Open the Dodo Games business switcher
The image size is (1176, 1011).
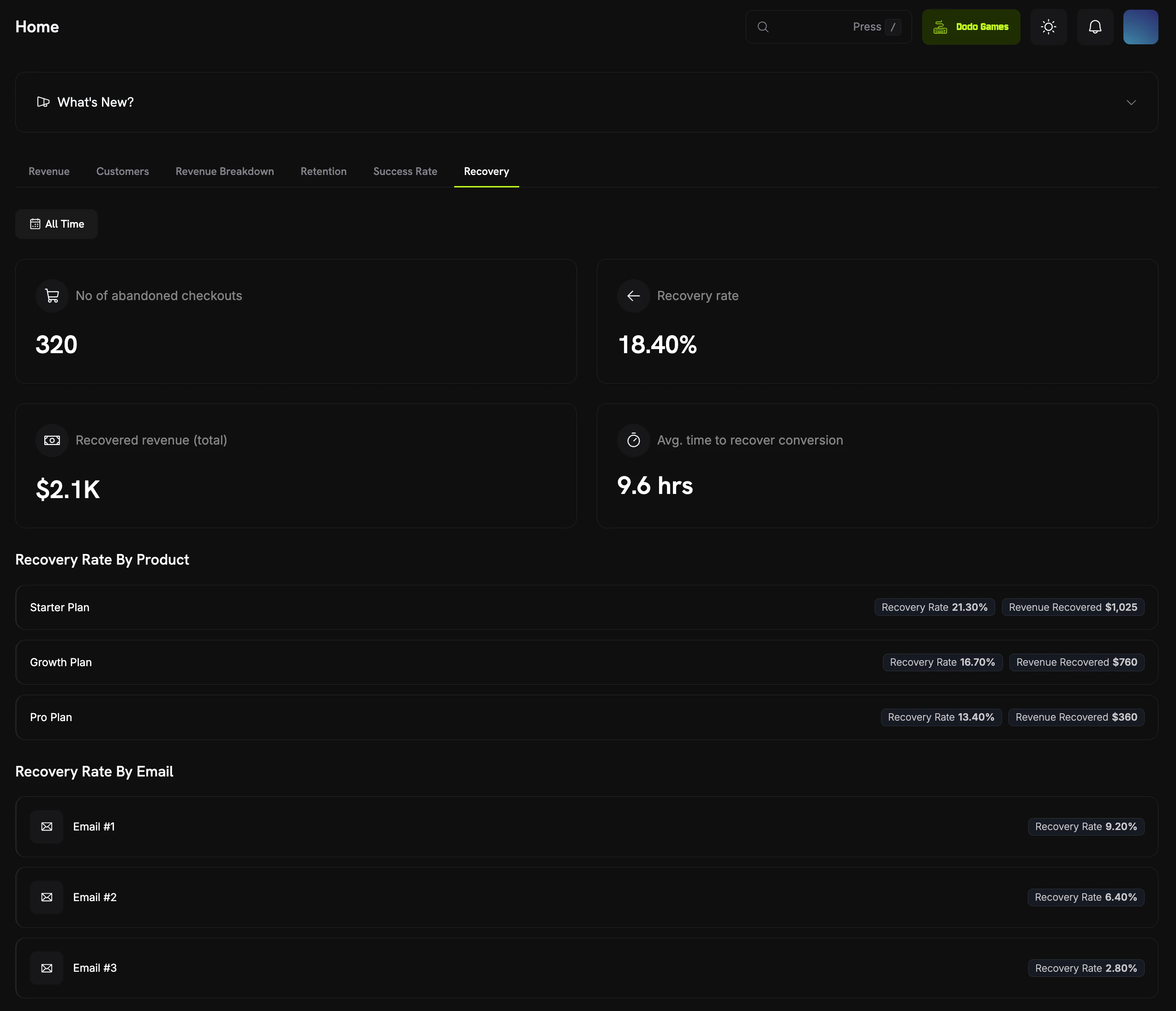971,27
